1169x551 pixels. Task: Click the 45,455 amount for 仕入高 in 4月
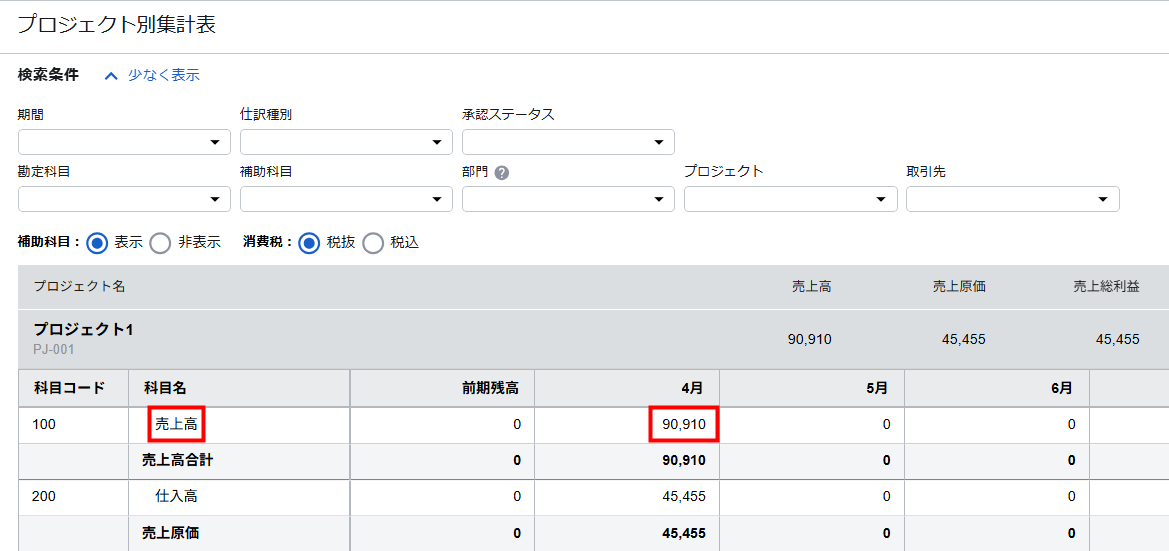(684, 496)
